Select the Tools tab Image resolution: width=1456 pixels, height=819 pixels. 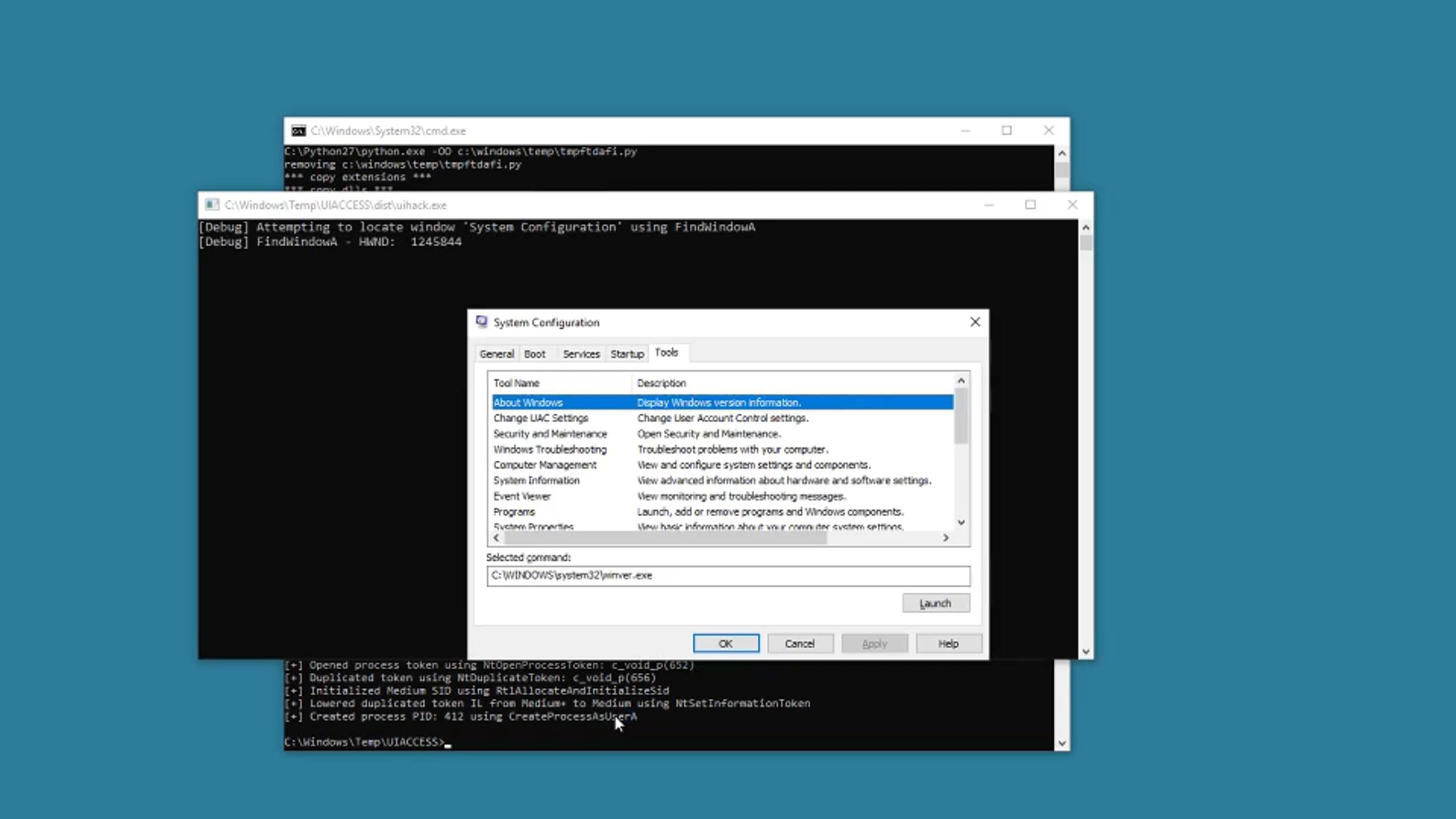pyautogui.click(x=667, y=352)
